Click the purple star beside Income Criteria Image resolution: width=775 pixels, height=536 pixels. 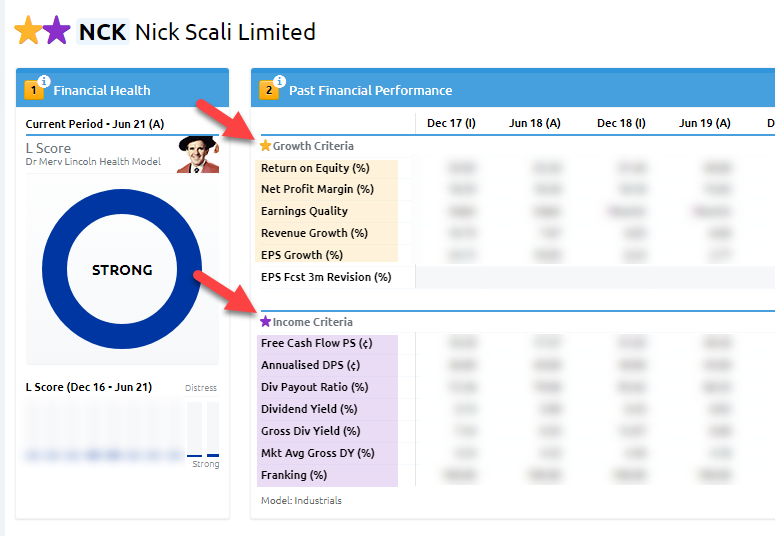point(265,321)
